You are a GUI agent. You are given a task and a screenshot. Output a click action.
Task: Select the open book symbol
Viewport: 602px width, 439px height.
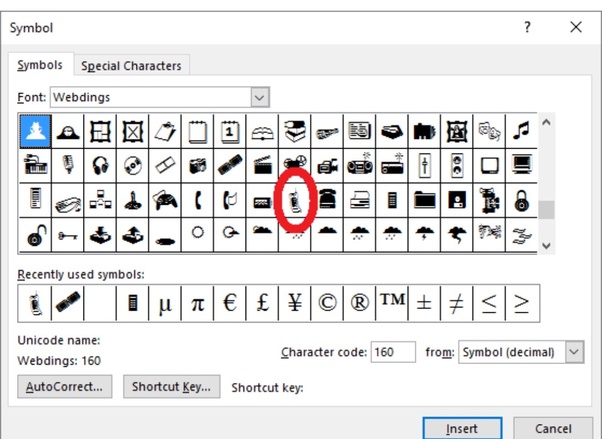(262, 131)
